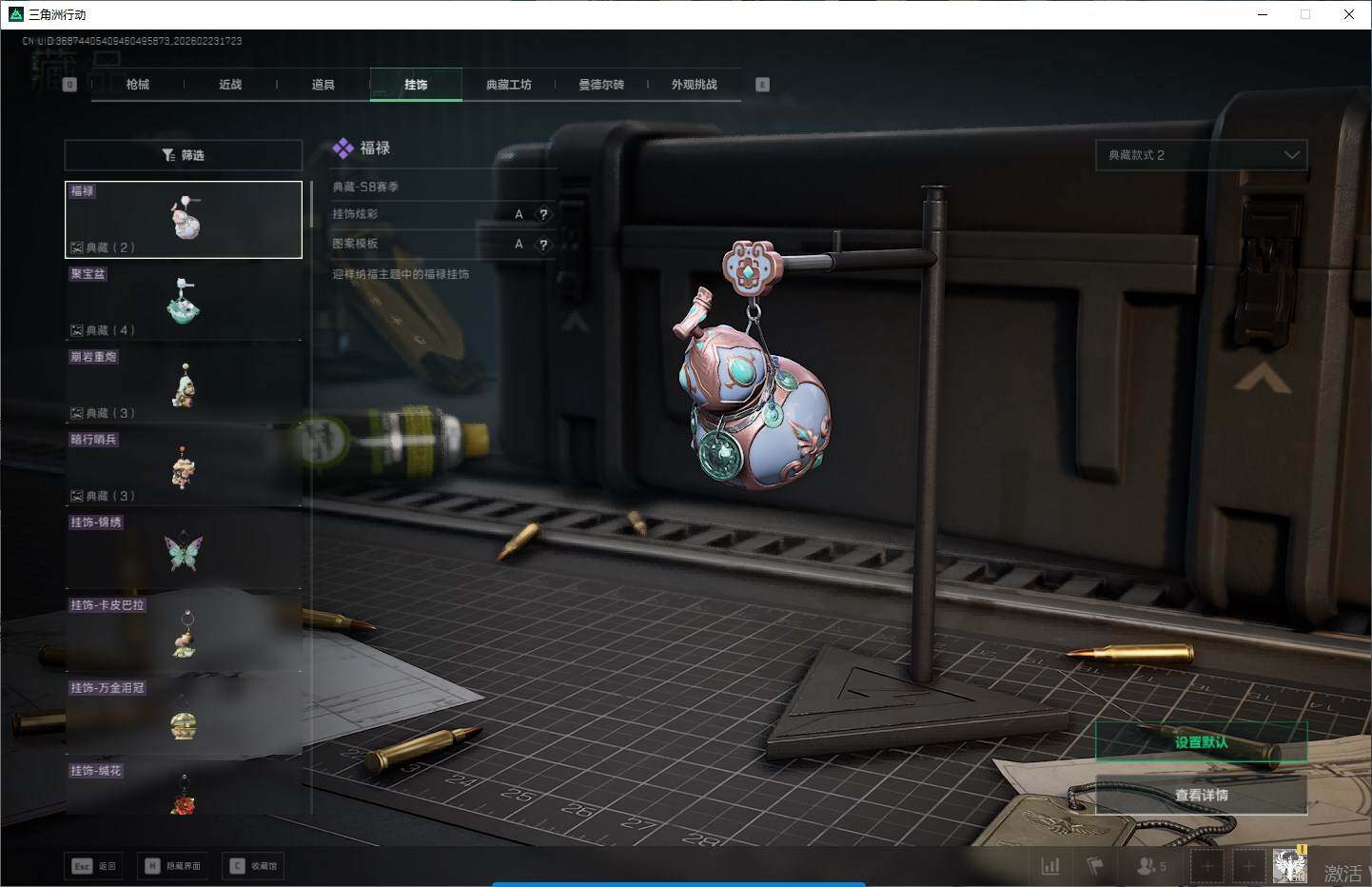This screenshot has width=1372, height=887.
Task: Click the Esc 返回 back button
Action: (93, 866)
